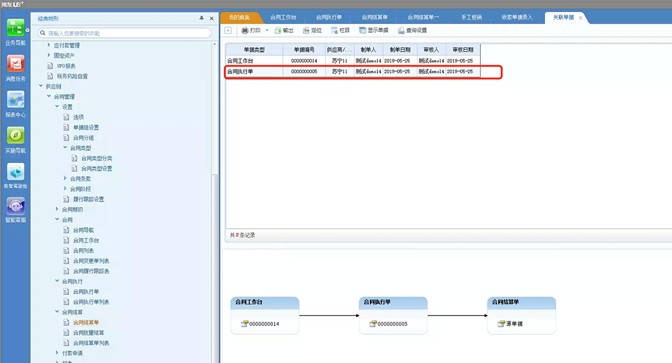The height and width of the screenshot is (363, 672).
Task: Close the navigation tree panel
Action: (211, 18)
